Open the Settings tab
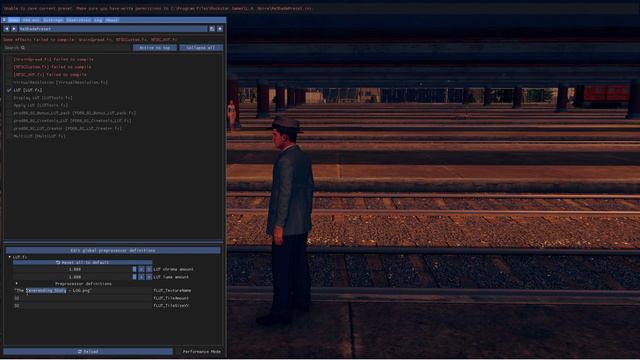 [x=53, y=20]
